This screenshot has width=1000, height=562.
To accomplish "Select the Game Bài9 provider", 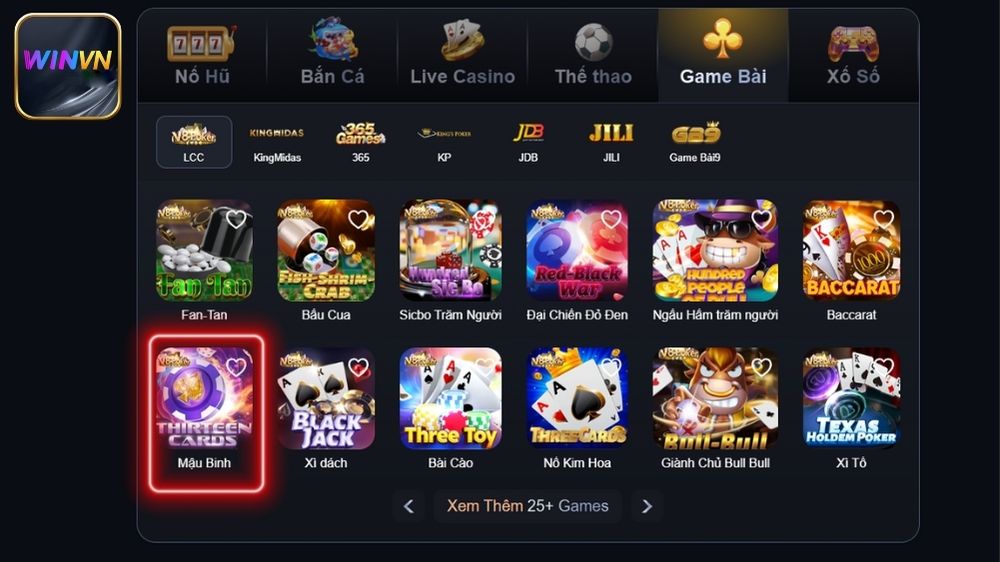I will tap(695, 142).
